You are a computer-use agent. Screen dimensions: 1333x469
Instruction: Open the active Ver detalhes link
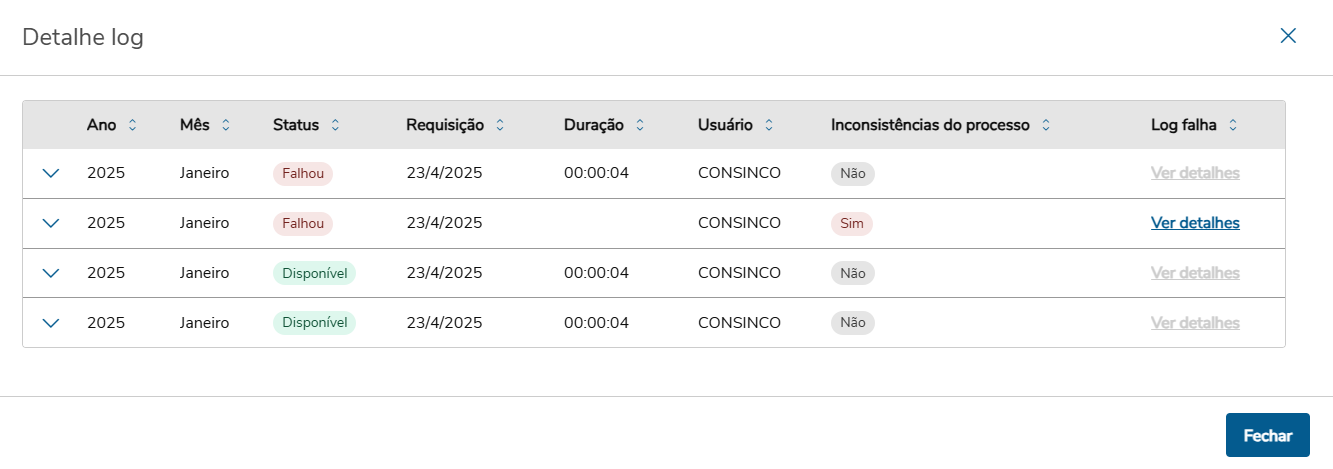coord(1195,223)
